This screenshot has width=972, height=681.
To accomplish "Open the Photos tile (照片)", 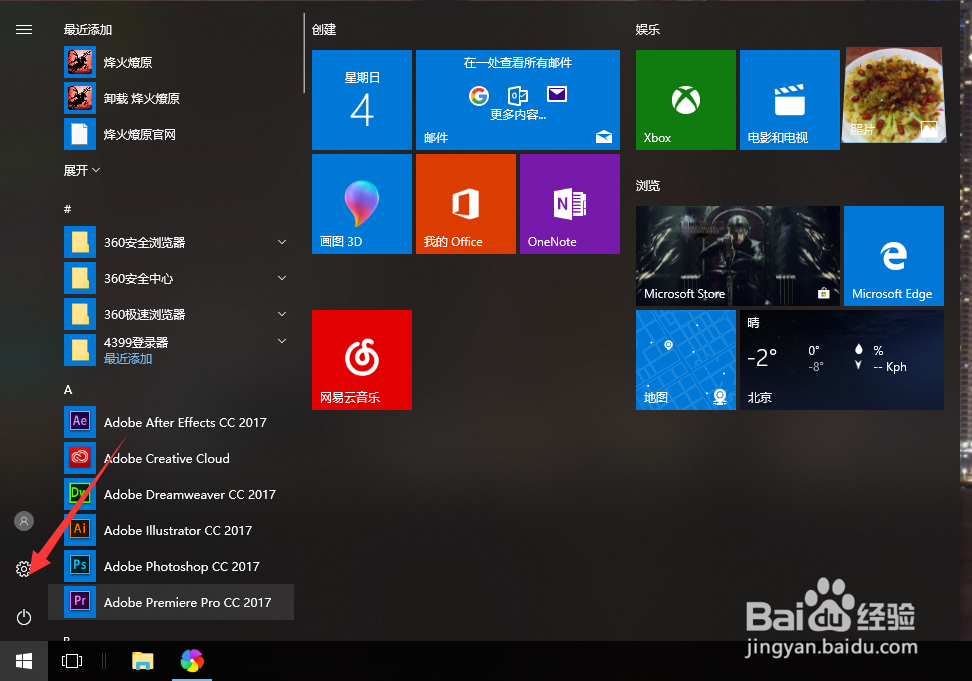I will pos(894,96).
